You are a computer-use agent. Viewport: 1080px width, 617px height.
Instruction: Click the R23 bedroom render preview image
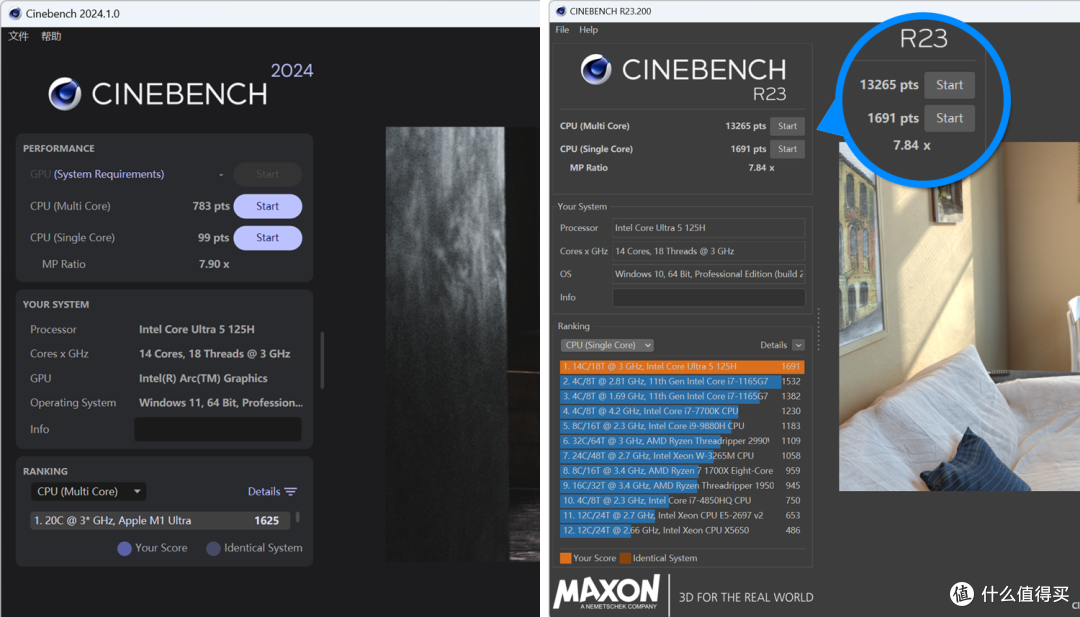tap(959, 317)
